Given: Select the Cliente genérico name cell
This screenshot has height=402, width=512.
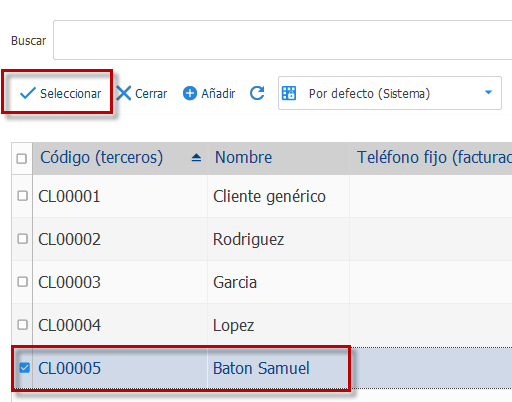Looking at the screenshot, I should coord(278,196).
